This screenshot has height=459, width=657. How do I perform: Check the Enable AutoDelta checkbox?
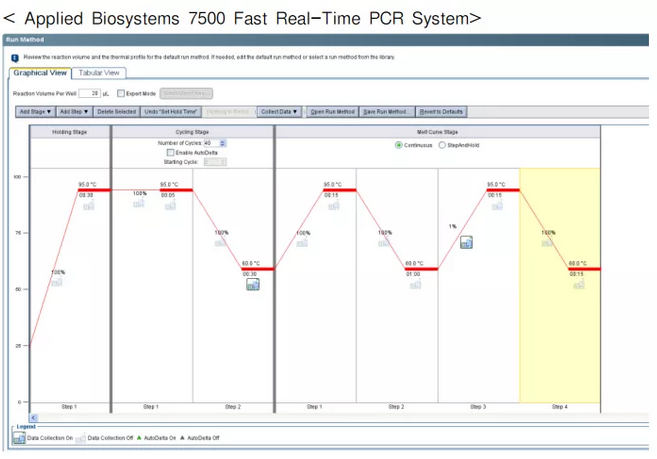click(170, 153)
